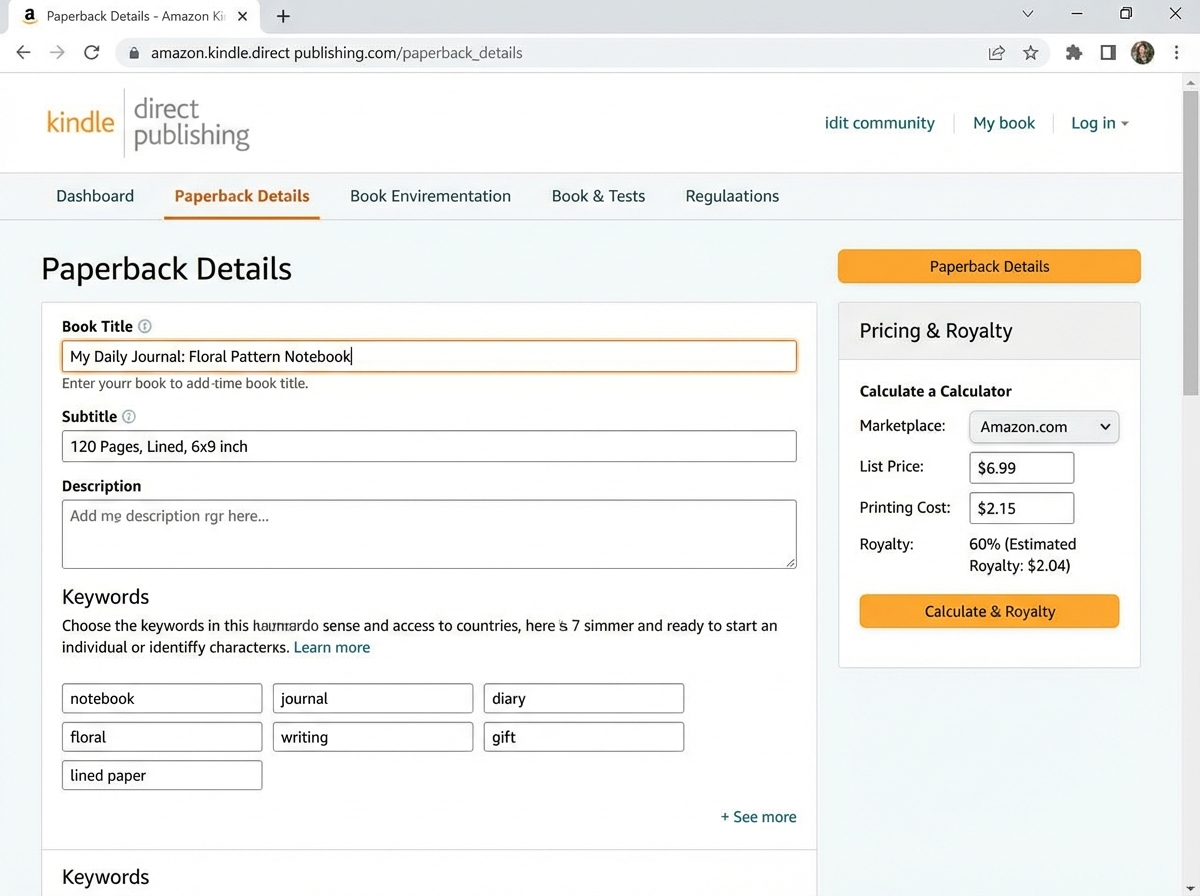1200x896 pixels.
Task: Expand keywords using See more
Action: tap(758, 816)
